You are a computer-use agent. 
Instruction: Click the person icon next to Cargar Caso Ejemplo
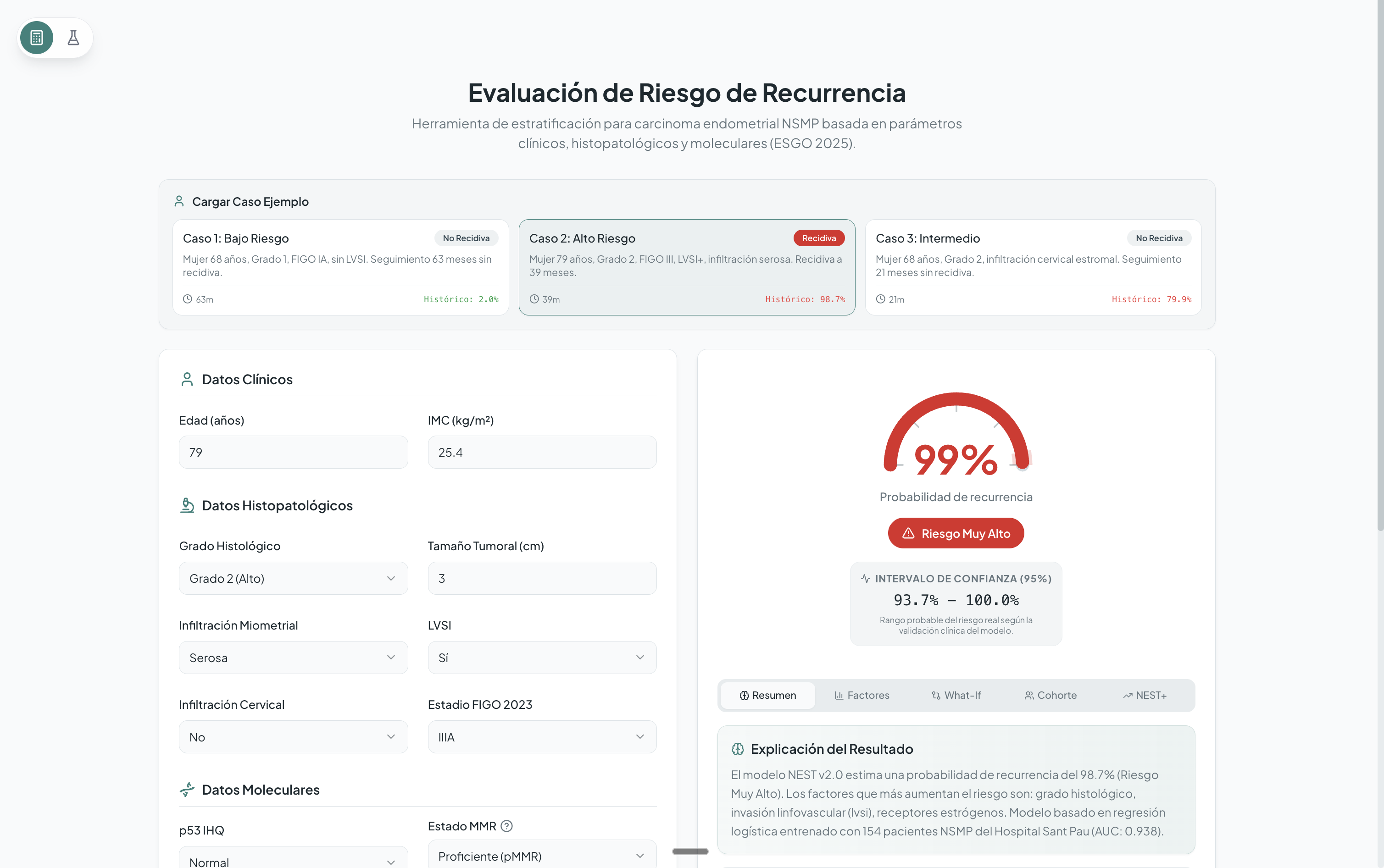coord(178,200)
